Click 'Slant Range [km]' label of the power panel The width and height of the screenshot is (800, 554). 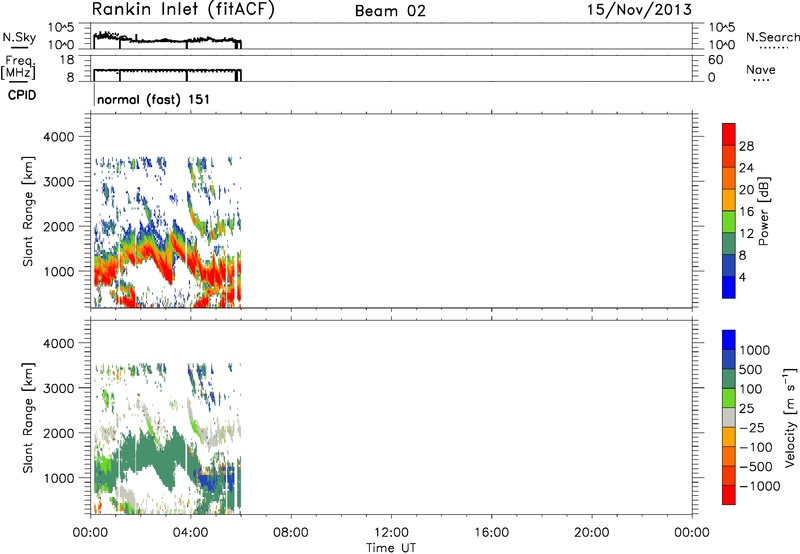tap(28, 211)
